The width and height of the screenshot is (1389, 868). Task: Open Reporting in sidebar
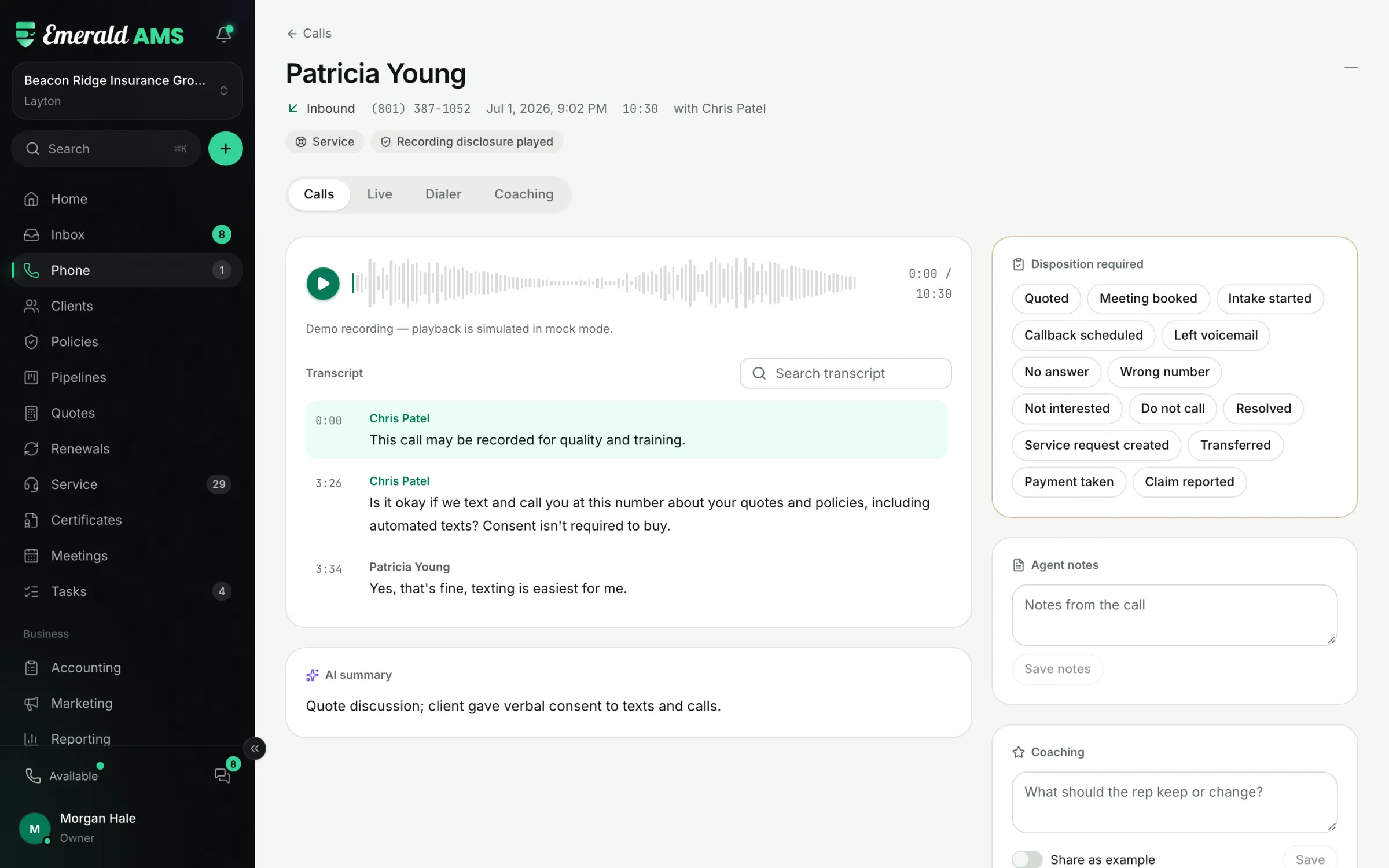(x=127, y=739)
